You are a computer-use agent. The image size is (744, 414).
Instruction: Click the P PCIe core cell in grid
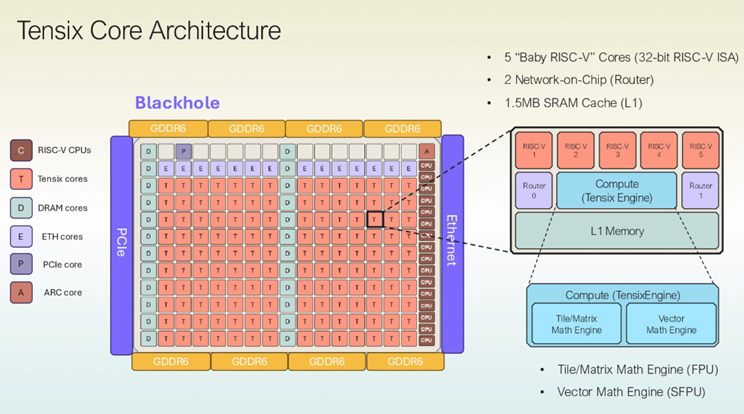pyautogui.click(x=184, y=152)
